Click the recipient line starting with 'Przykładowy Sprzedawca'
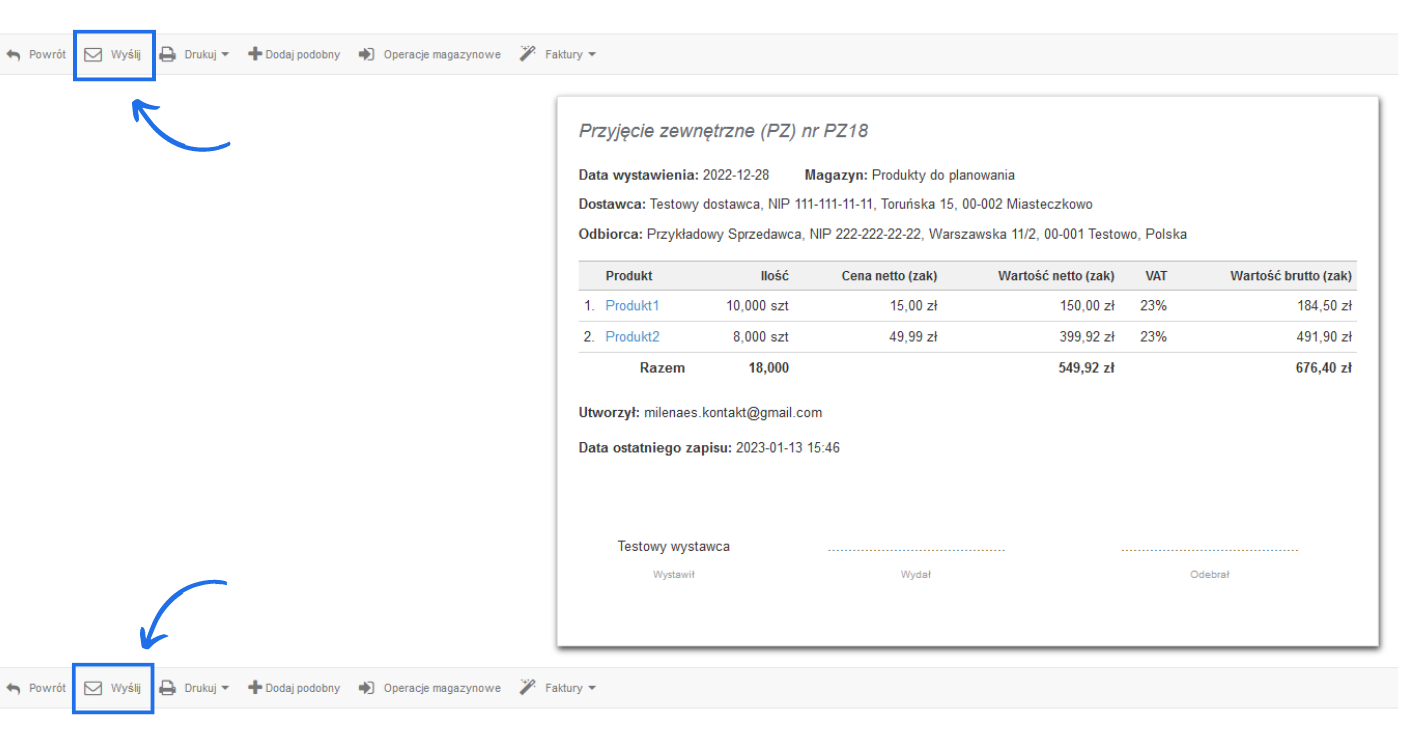Viewport: 1402px width, 748px height. (917, 234)
